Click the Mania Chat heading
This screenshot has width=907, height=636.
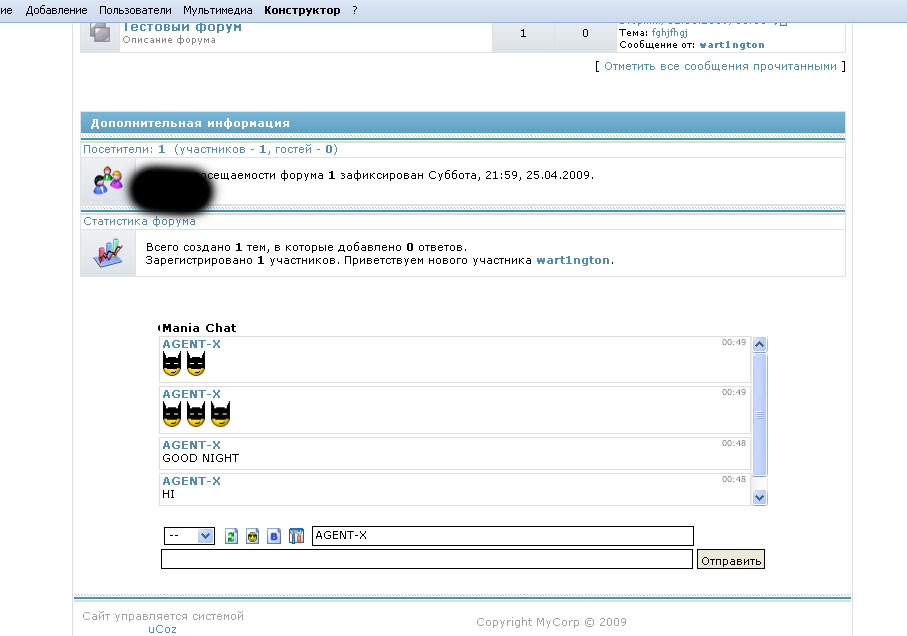[197, 328]
